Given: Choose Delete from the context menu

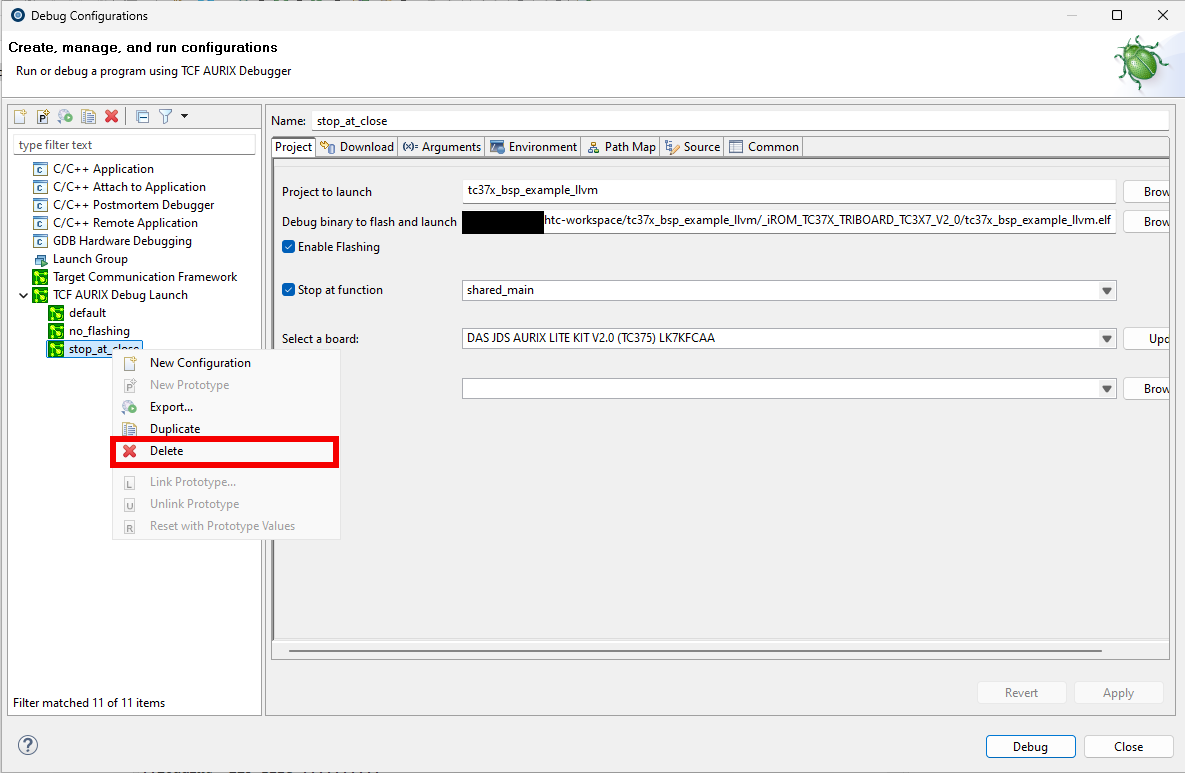Looking at the screenshot, I should [167, 451].
